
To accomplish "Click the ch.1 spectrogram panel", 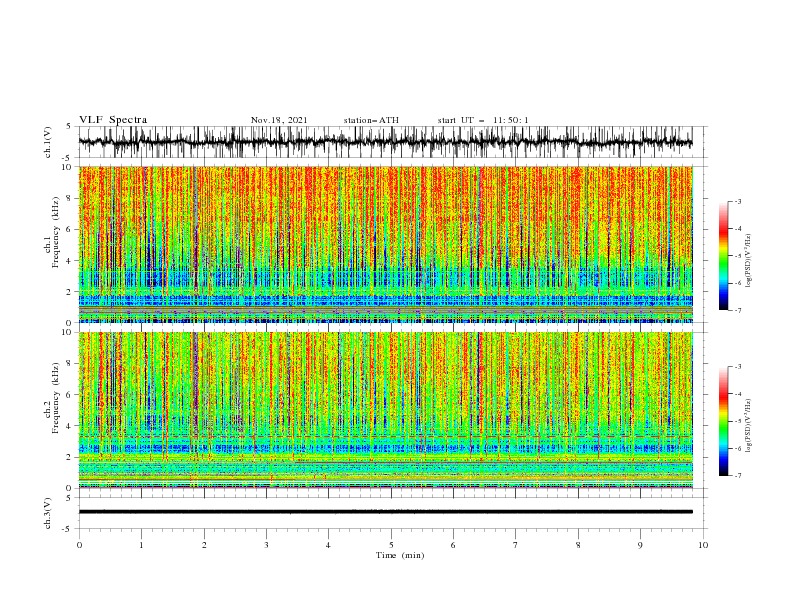I will pyautogui.click(x=385, y=244).
